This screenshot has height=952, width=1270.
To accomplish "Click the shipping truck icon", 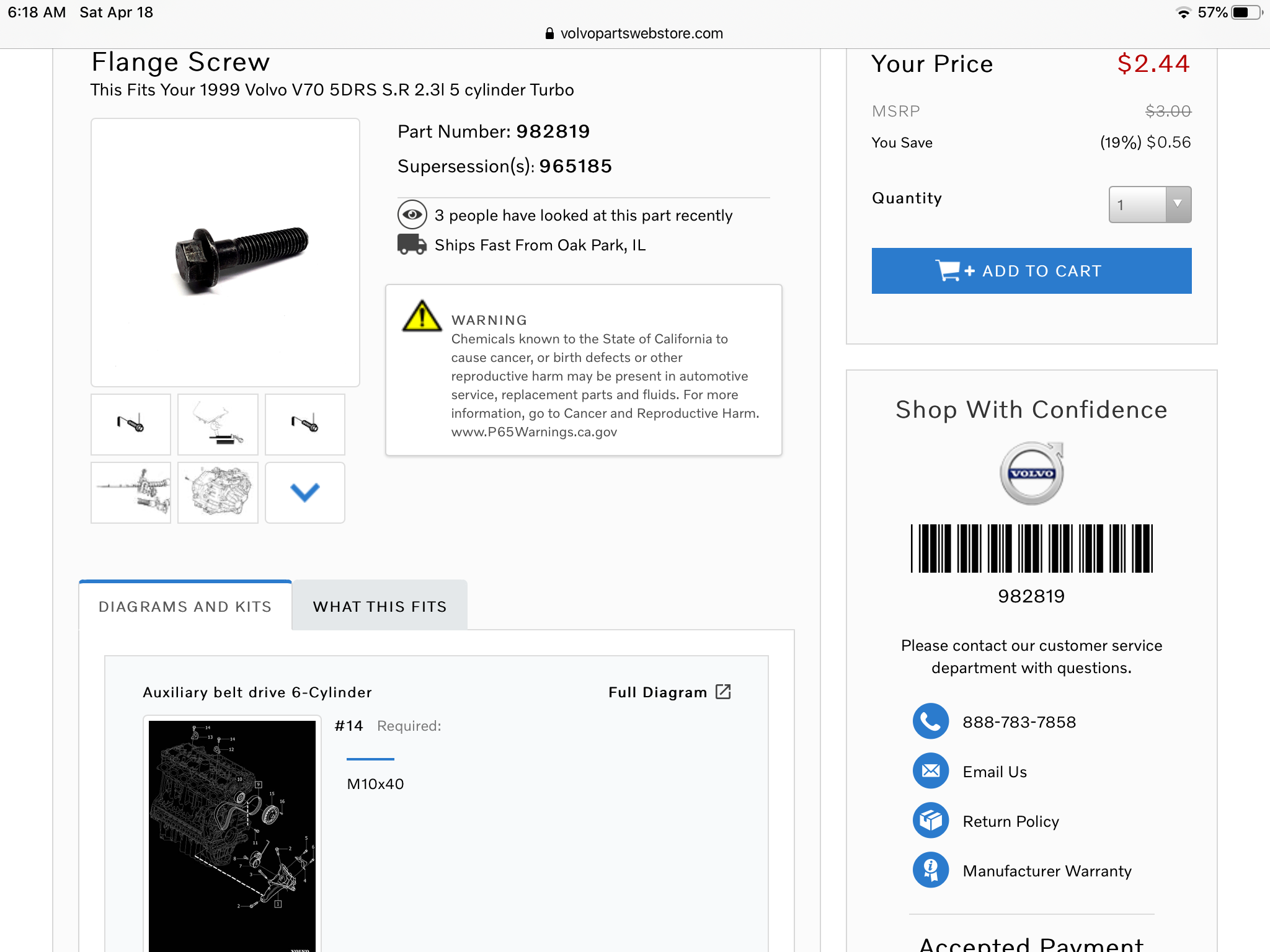I will pyautogui.click(x=412, y=245).
